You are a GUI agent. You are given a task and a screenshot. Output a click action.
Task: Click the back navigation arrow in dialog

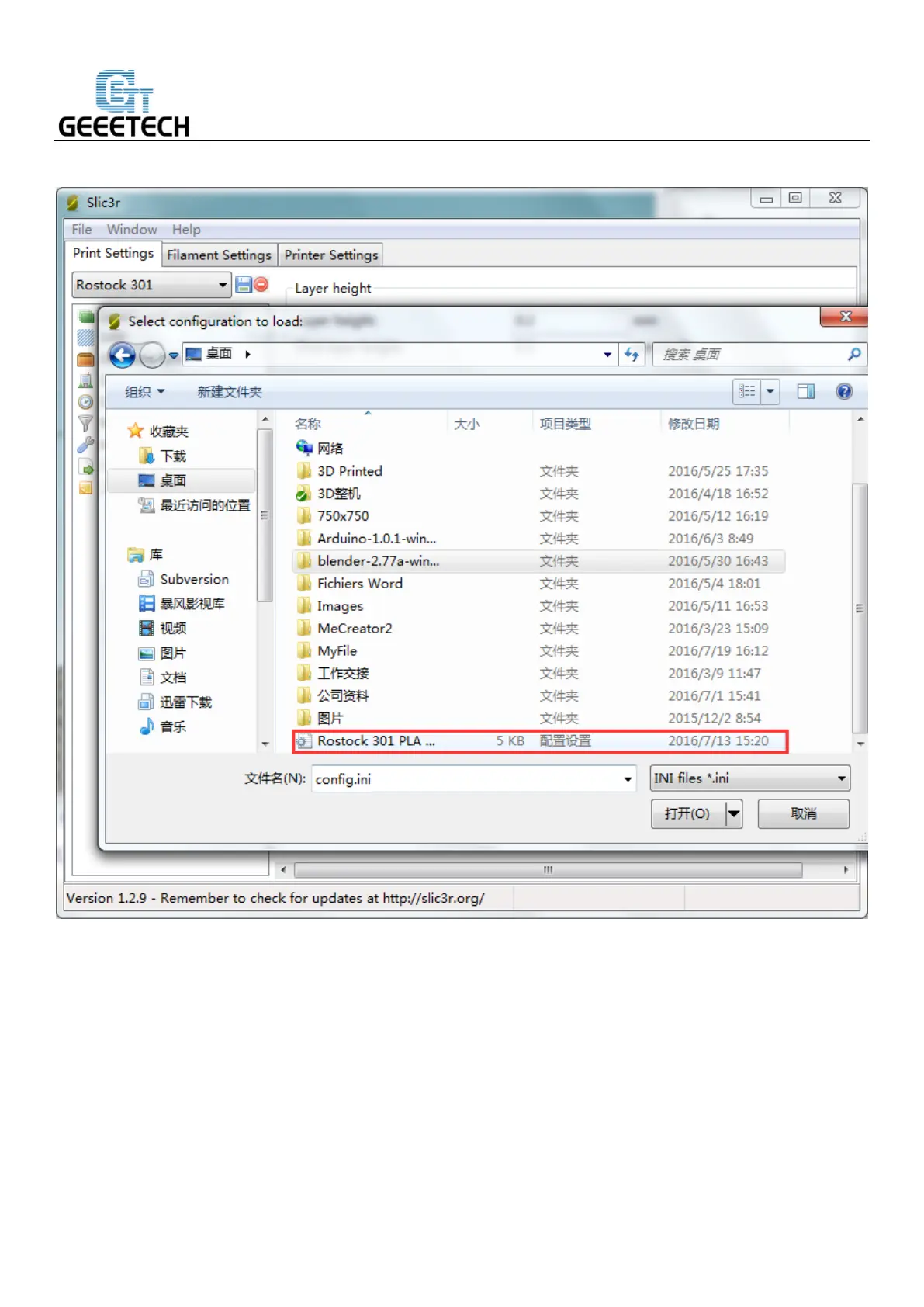(123, 355)
